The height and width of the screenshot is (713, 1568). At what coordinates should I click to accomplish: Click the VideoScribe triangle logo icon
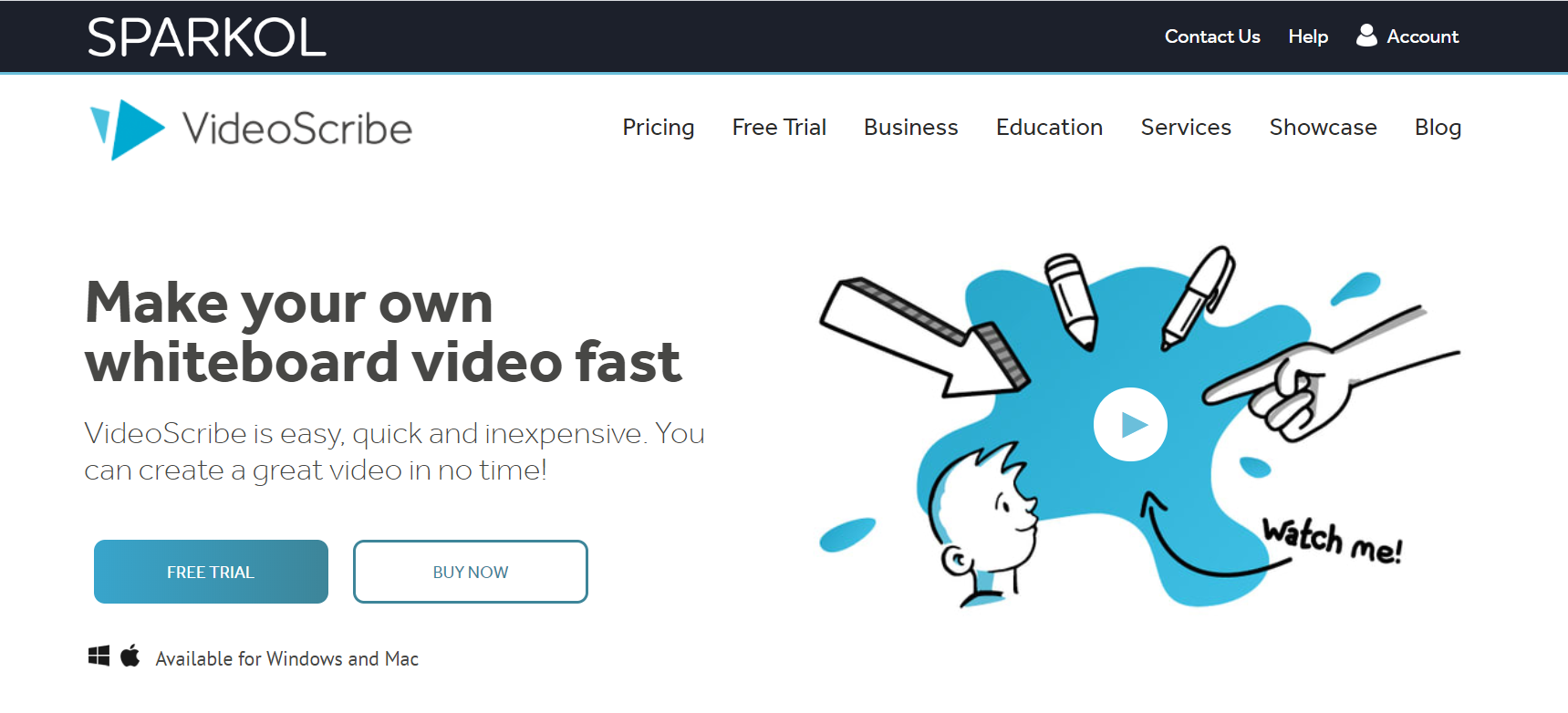(128, 129)
